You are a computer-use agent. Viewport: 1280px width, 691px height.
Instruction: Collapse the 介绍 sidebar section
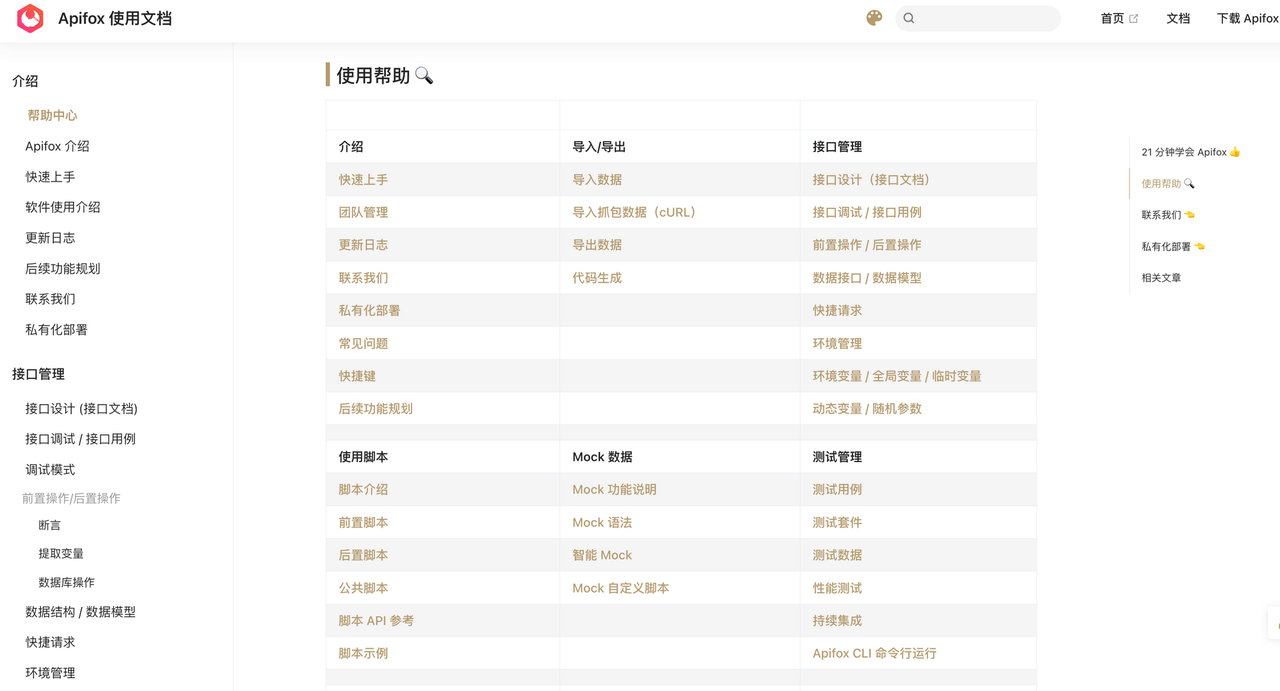[25, 81]
